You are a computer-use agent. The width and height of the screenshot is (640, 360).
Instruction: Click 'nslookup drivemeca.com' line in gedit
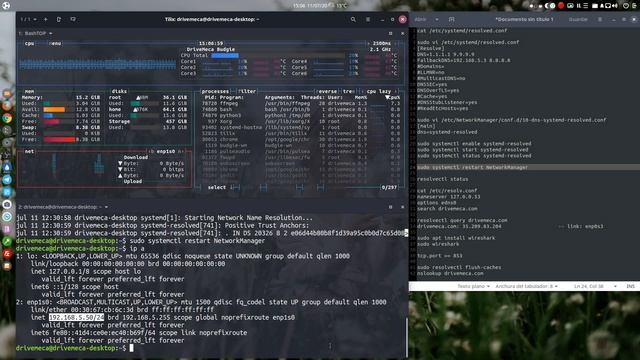450,273
